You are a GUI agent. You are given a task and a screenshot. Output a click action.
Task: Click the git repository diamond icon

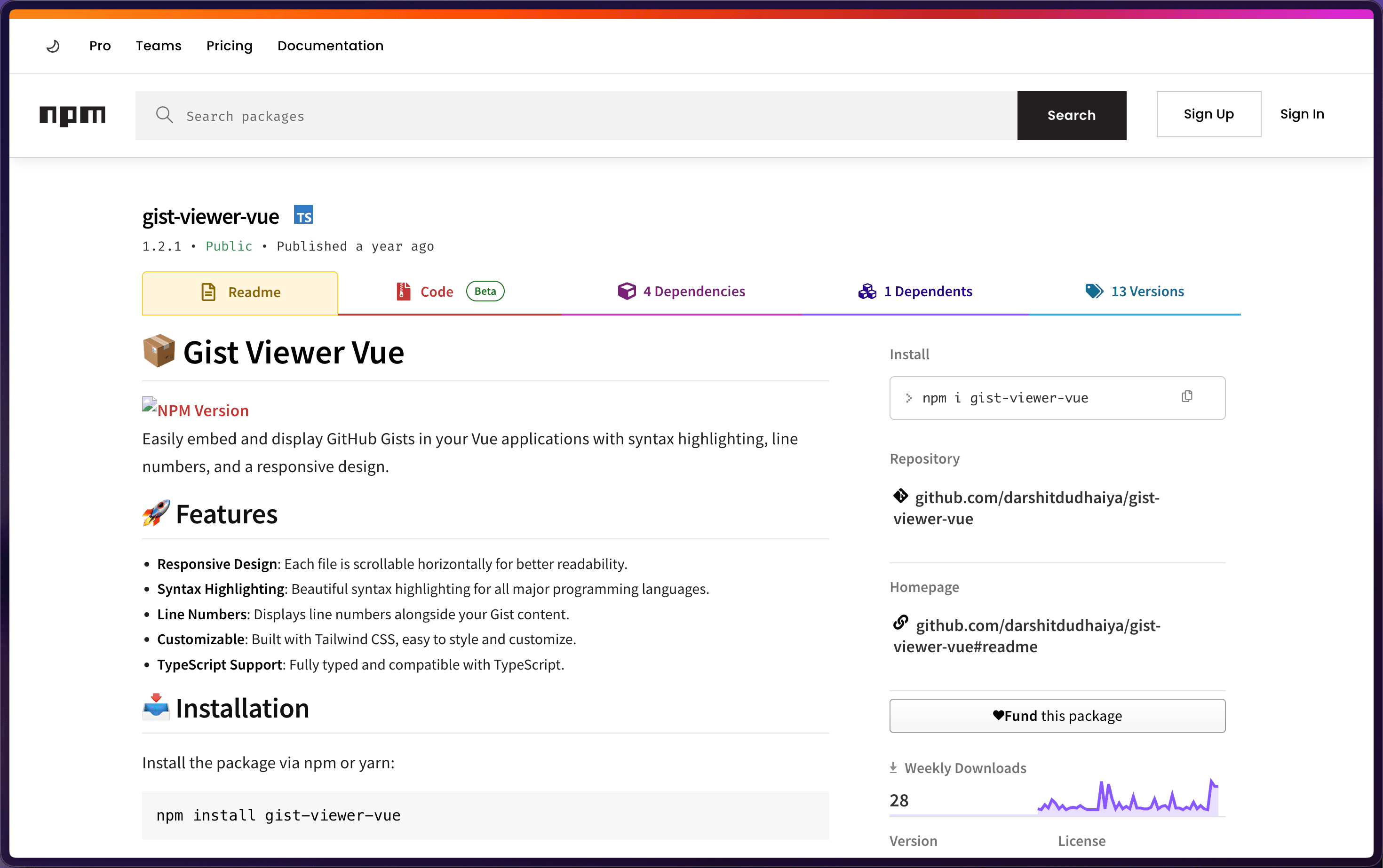[900, 496]
